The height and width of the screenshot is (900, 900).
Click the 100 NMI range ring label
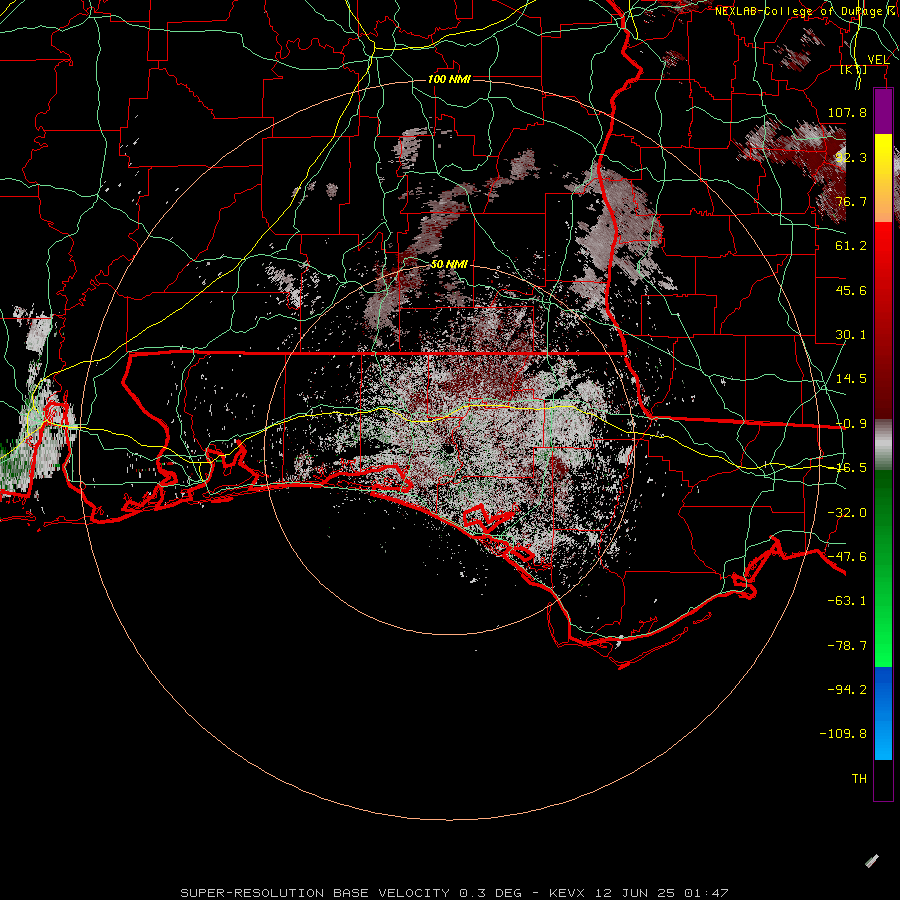tap(449, 79)
